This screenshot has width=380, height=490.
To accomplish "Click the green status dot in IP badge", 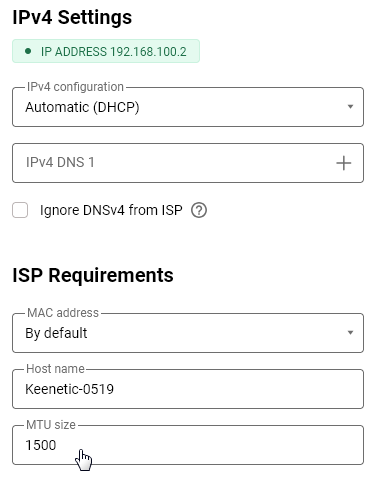I will (28, 51).
